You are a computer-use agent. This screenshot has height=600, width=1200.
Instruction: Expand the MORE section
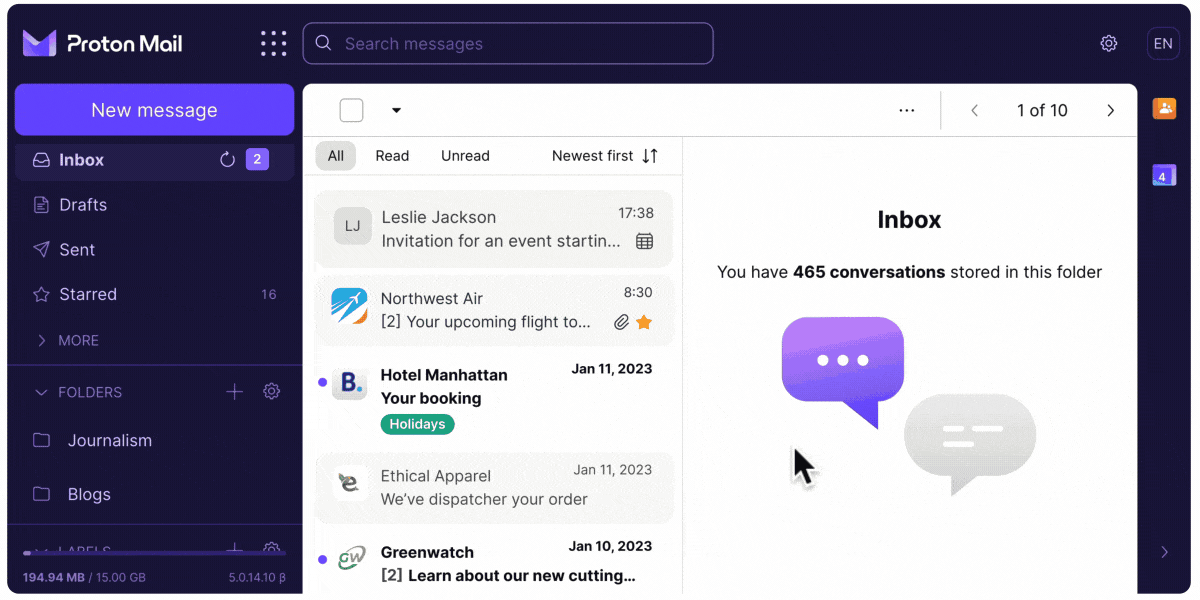(x=68, y=340)
